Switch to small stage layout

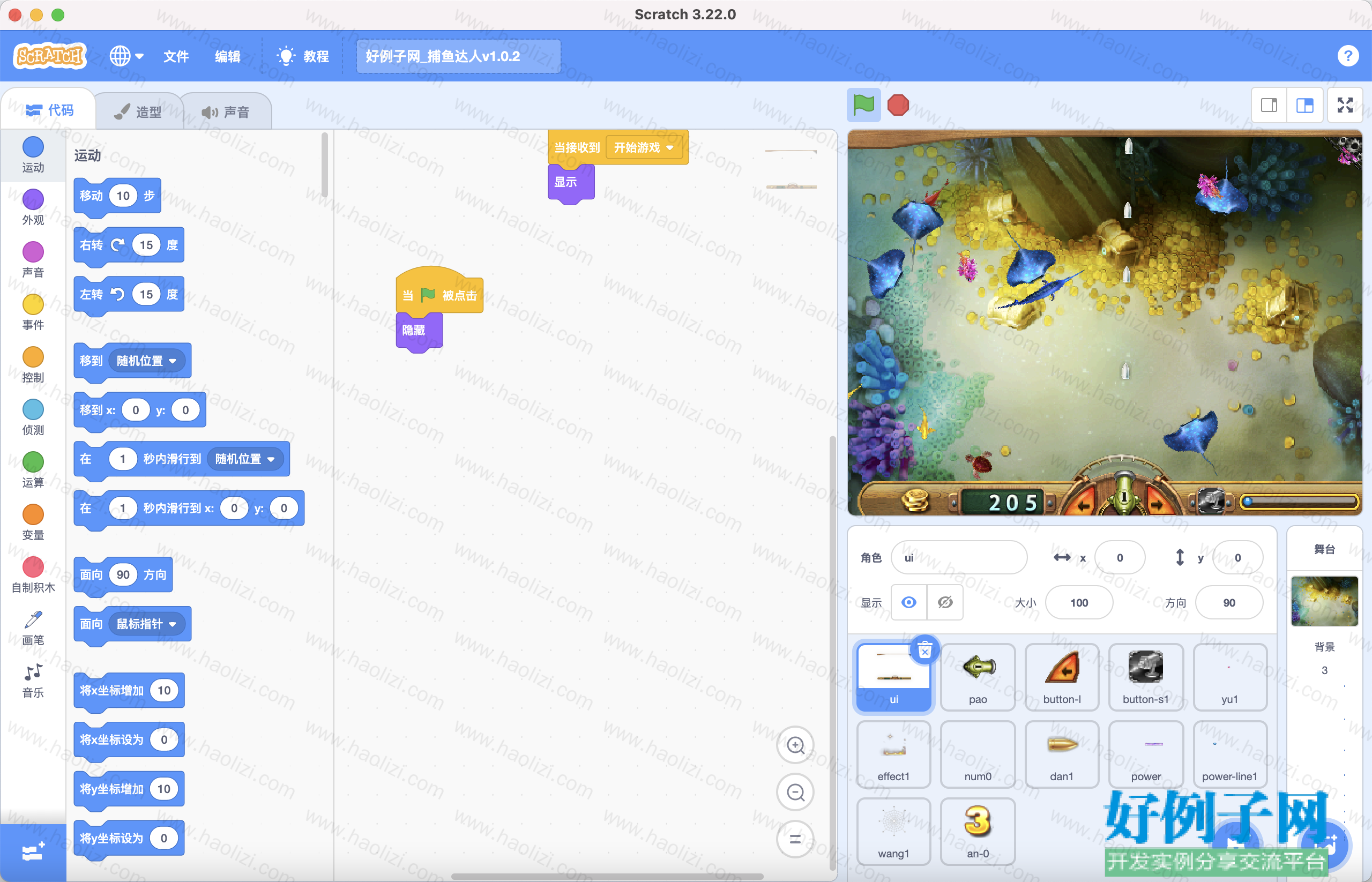[1269, 105]
